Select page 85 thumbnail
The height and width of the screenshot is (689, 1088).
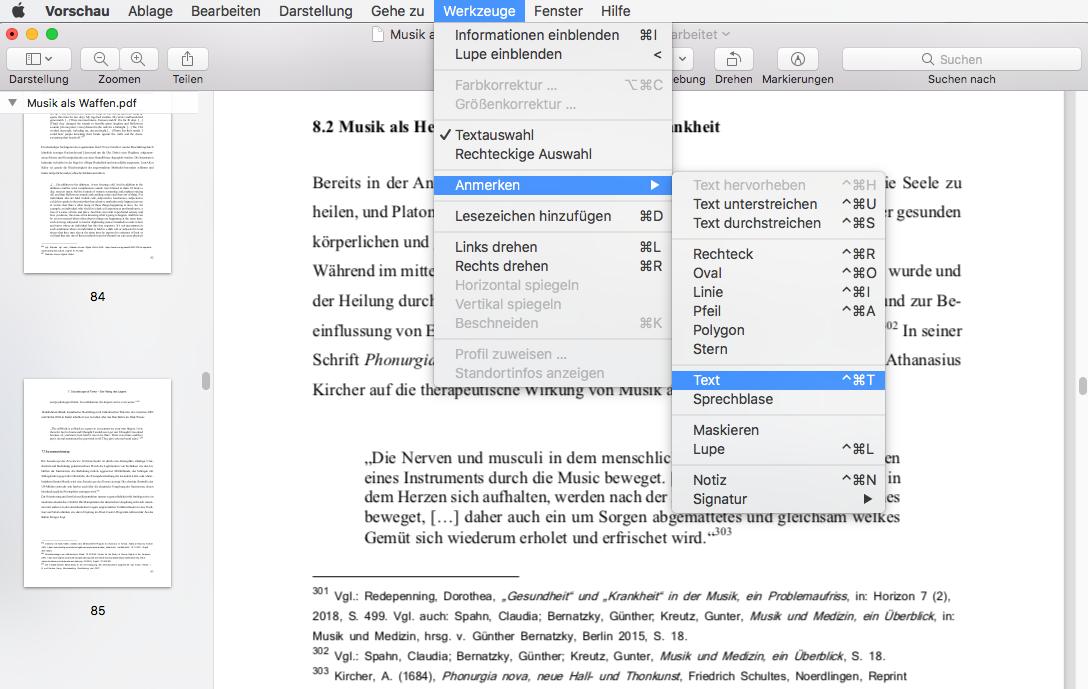97,483
